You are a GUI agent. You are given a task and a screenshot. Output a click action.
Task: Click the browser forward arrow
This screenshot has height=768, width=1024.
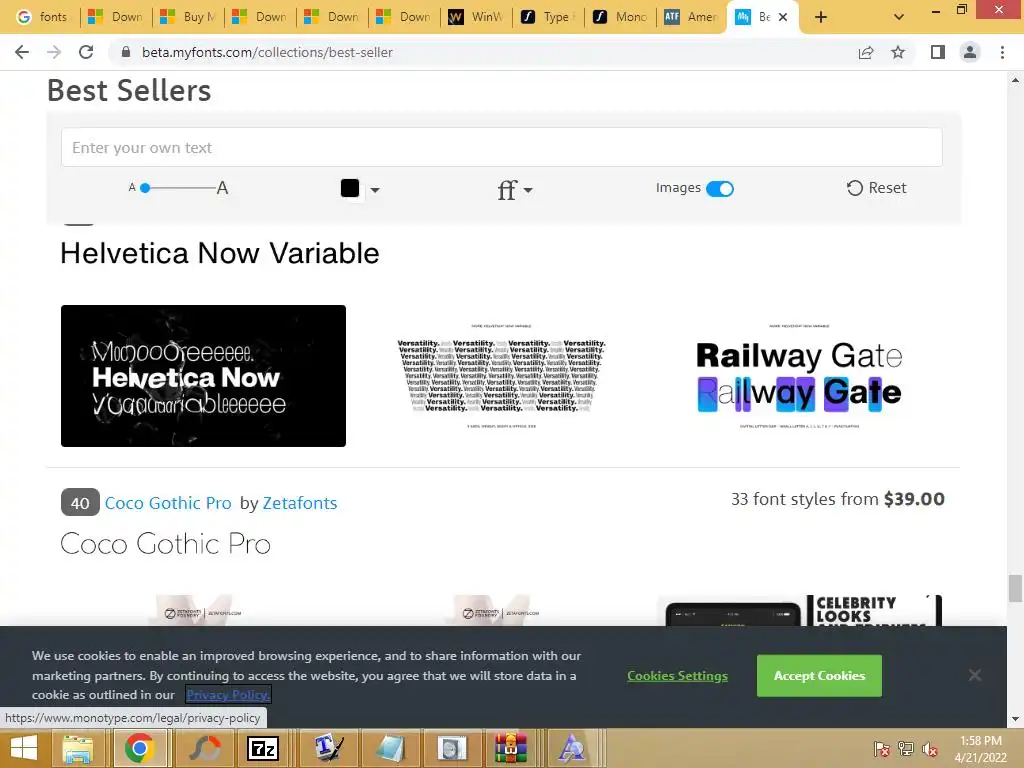point(54,52)
